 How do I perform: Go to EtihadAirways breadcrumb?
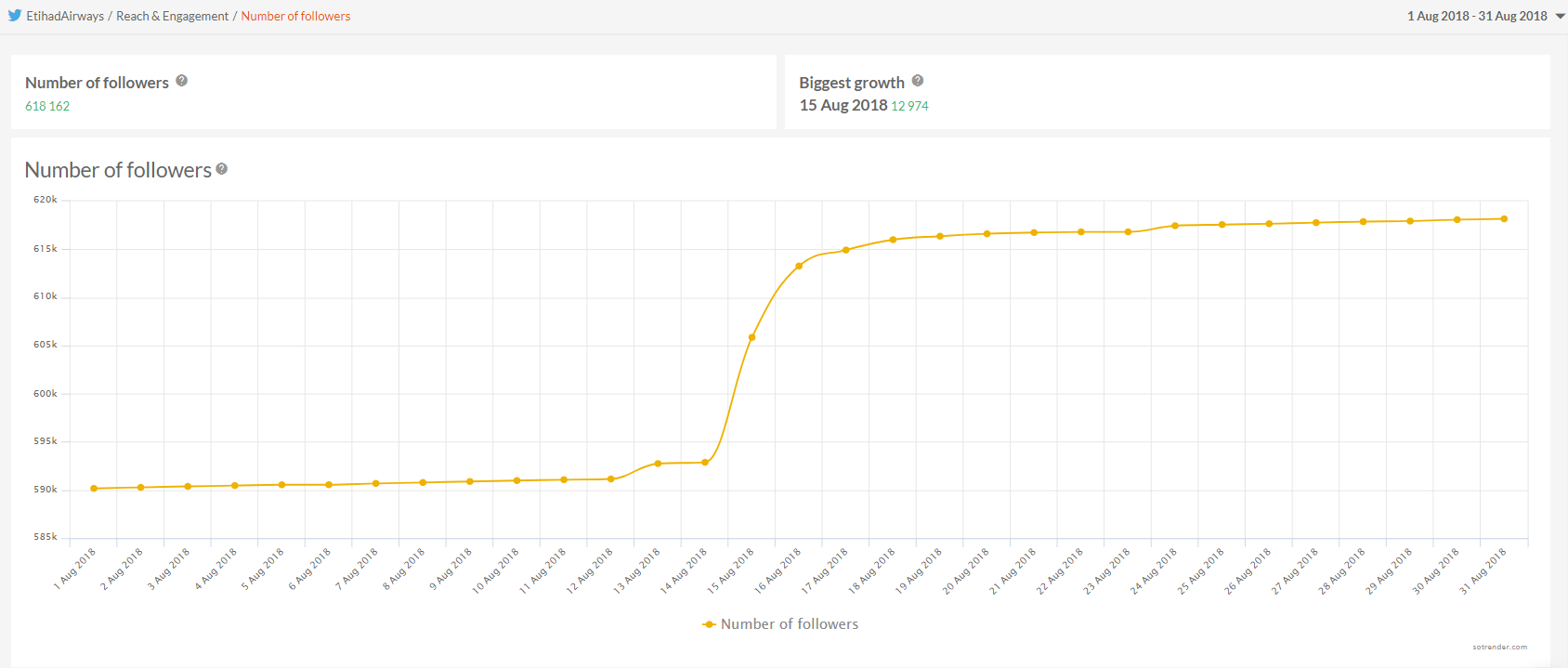(65, 16)
